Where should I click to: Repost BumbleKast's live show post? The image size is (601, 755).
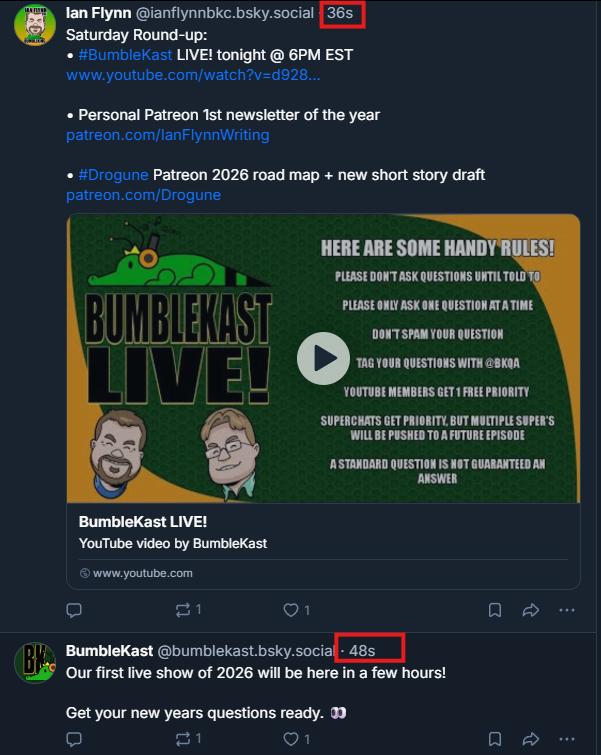coord(184,739)
